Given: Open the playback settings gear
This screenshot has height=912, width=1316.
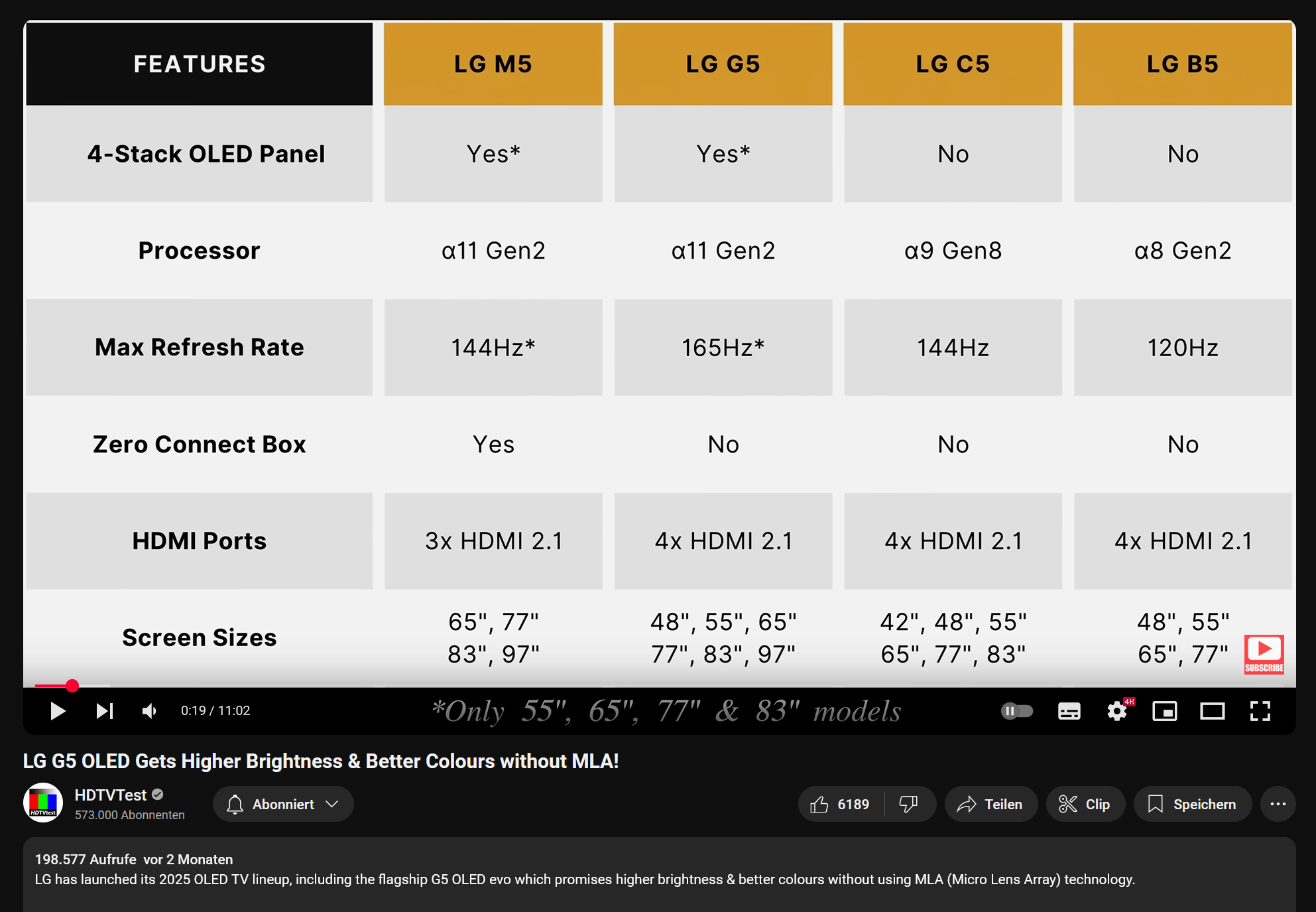Looking at the screenshot, I should pos(1117,710).
